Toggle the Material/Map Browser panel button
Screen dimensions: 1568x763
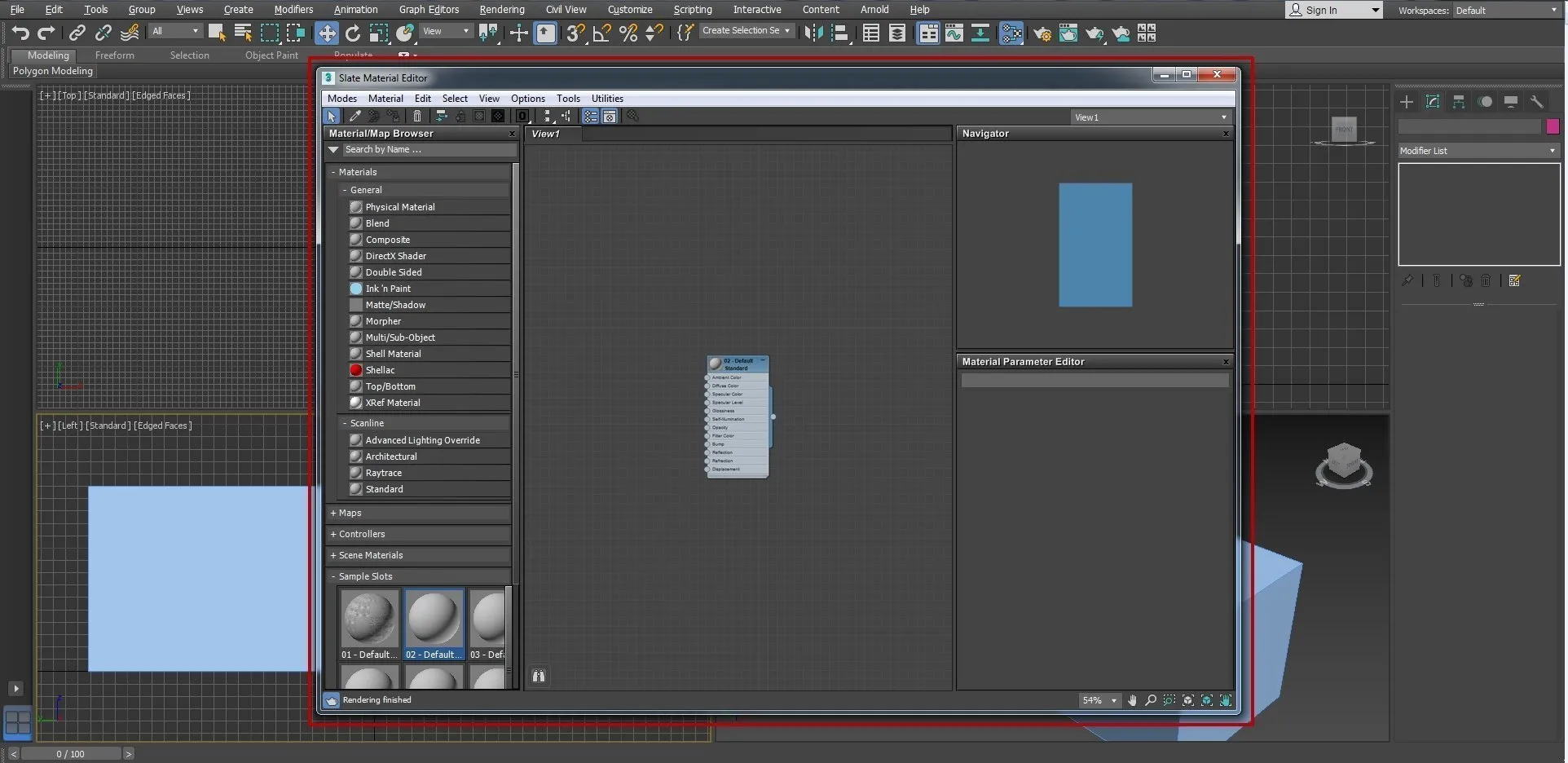click(x=590, y=117)
